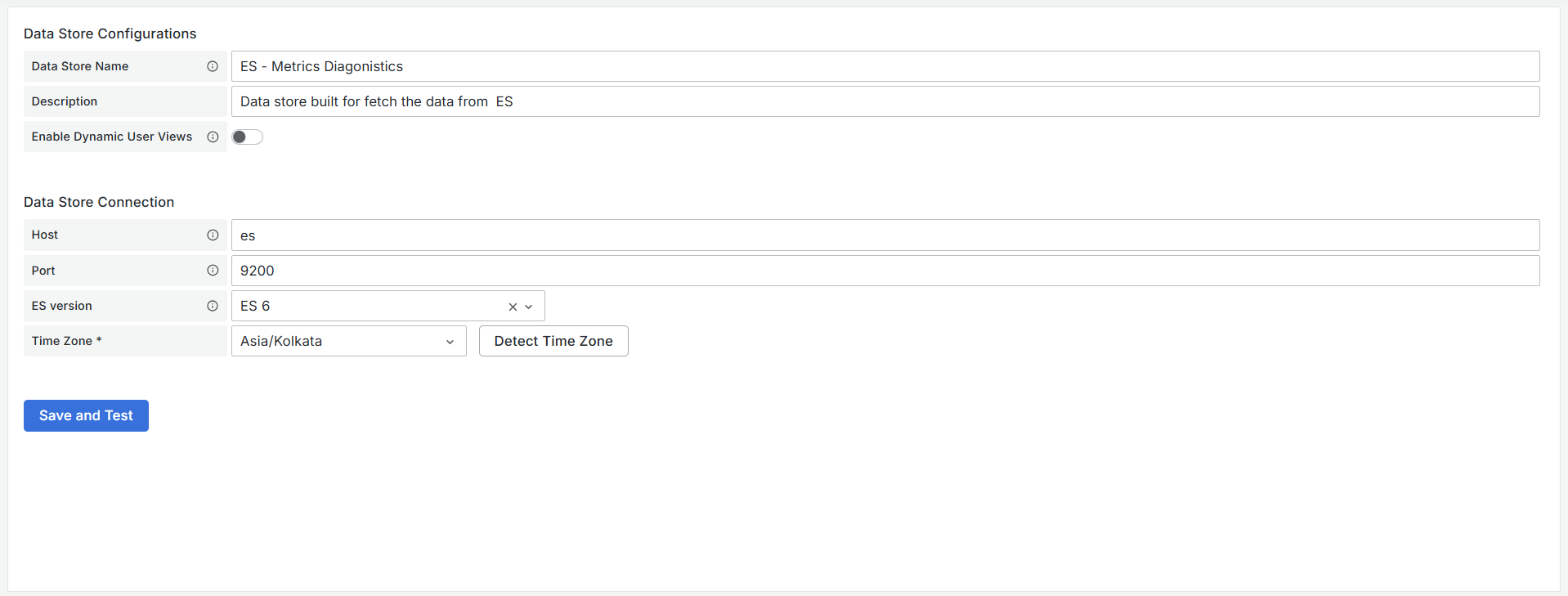Click the info icon for Enable Dynamic User Views
Screen dimensions: 1568x596
pos(213,137)
